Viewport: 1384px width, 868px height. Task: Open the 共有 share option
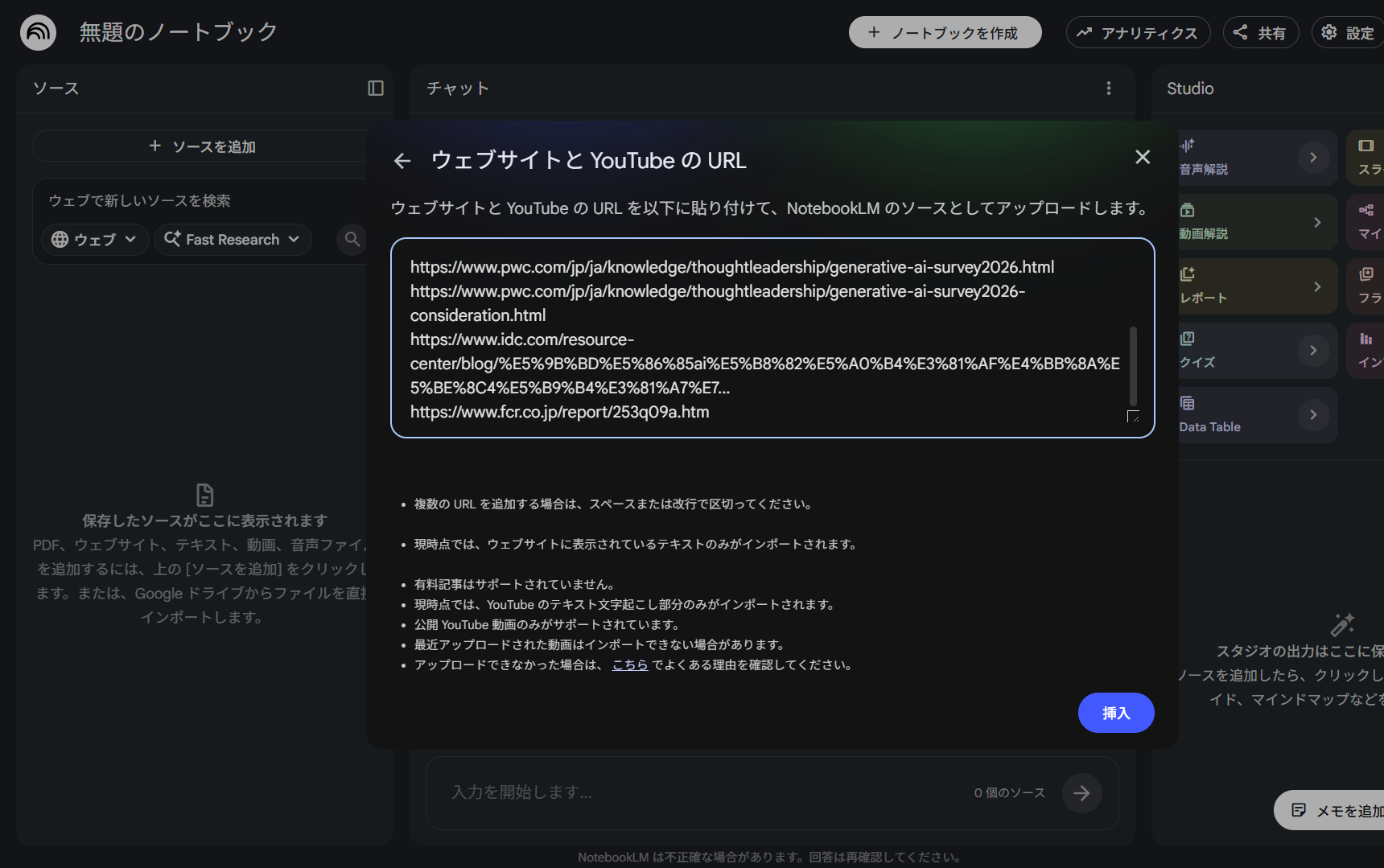click(1261, 32)
